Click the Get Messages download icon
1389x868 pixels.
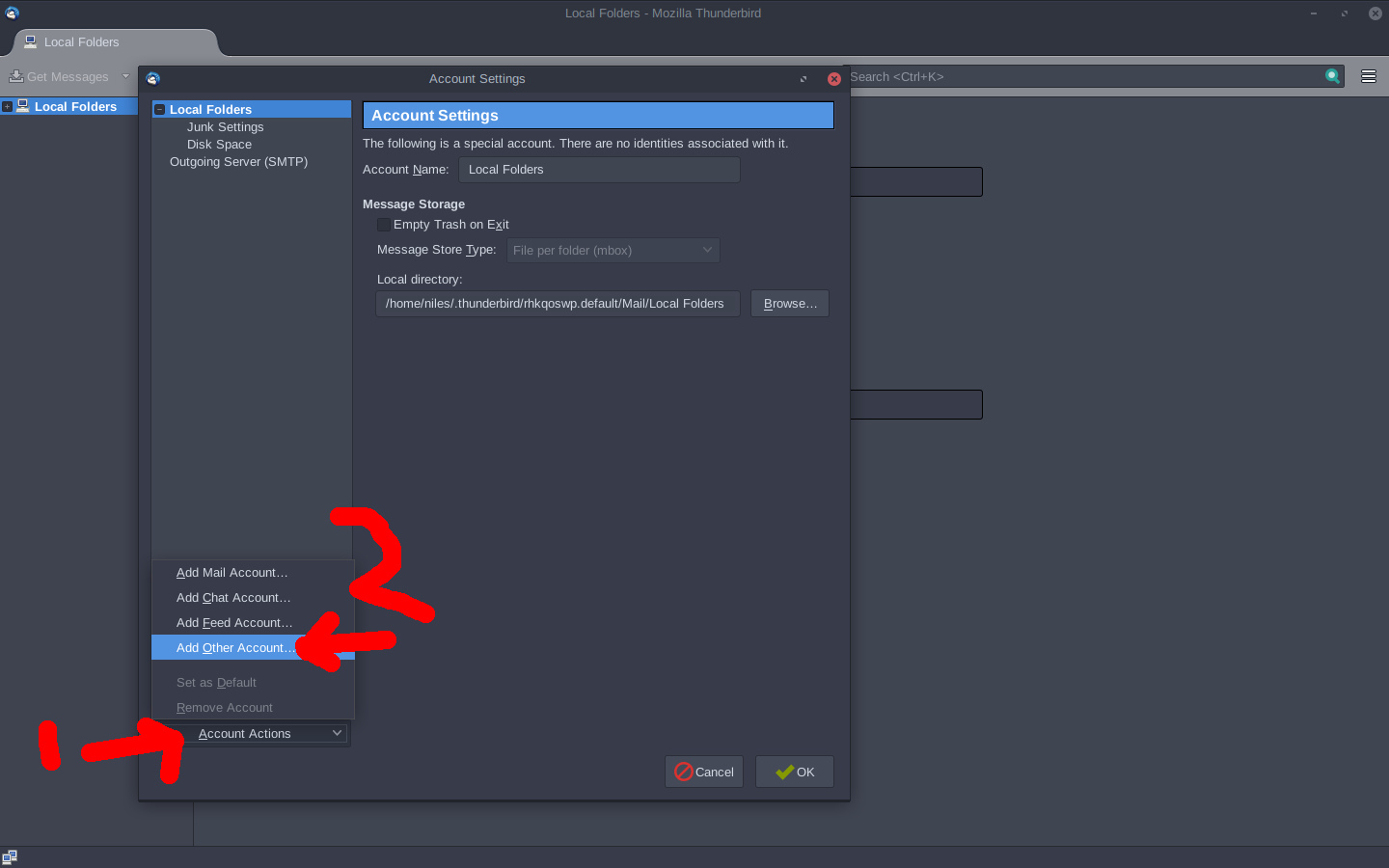coord(16,76)
